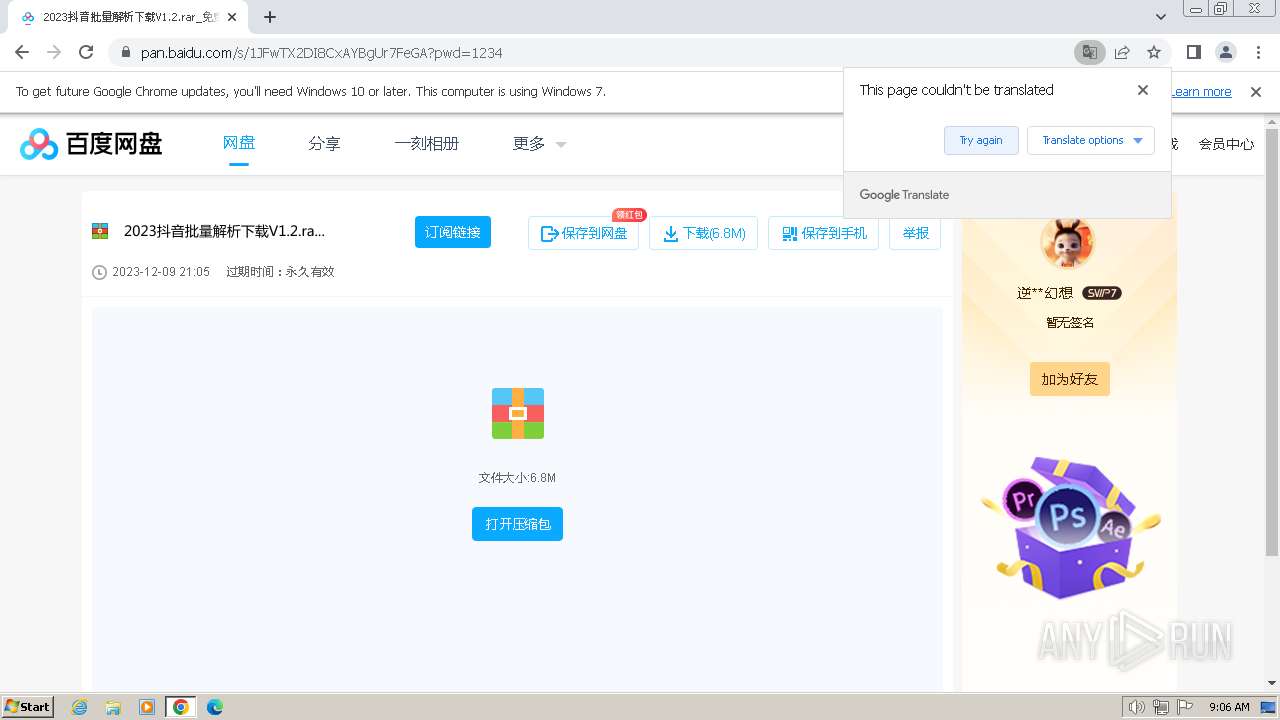Bookmark this page with the star icon
This screenshot has height=720, width=1280.
[1154, 52]
